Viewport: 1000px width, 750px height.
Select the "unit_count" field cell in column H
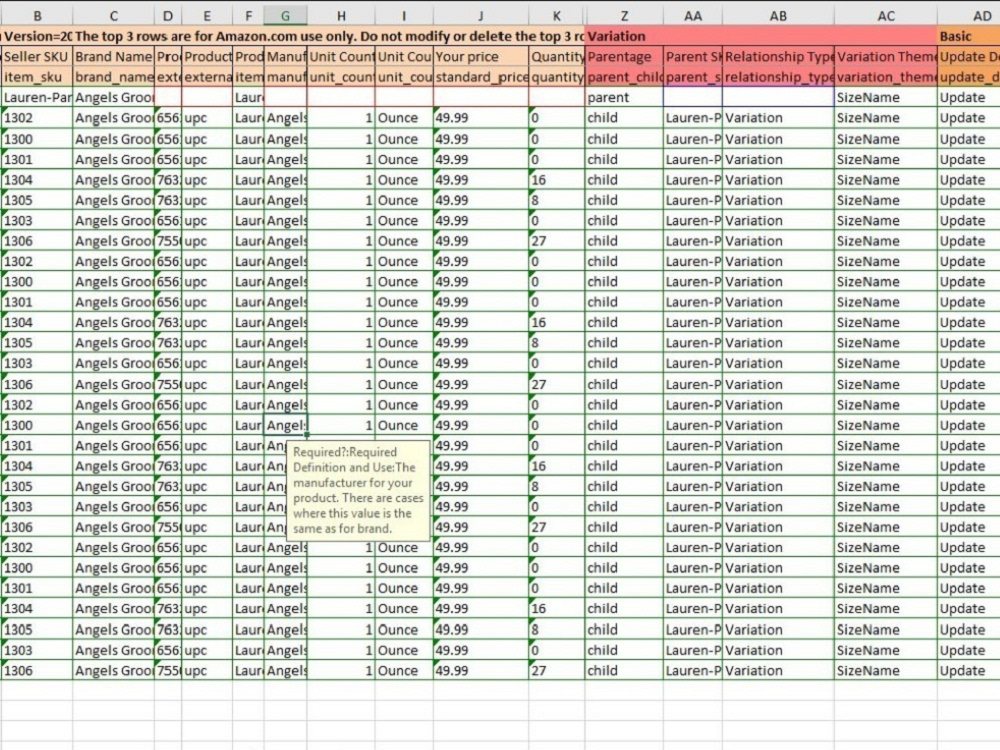pyautogui.click(x=341, y=77)
